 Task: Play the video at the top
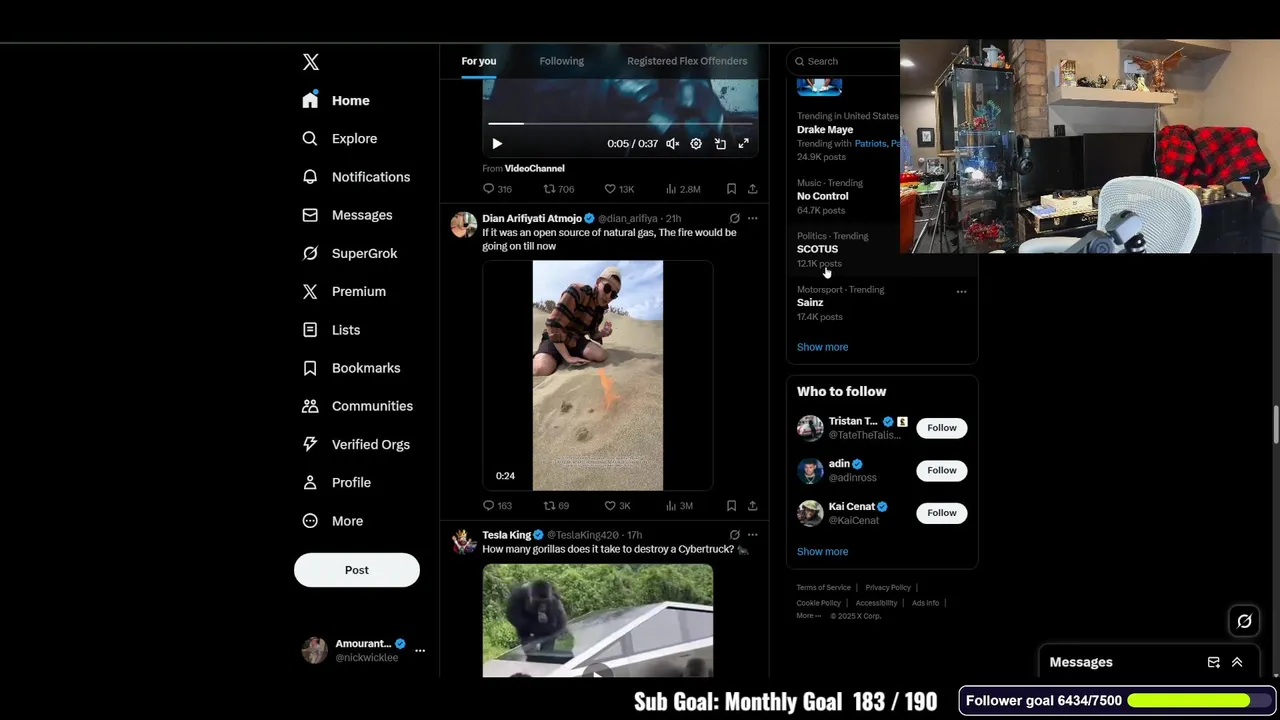tap(497, 144)
